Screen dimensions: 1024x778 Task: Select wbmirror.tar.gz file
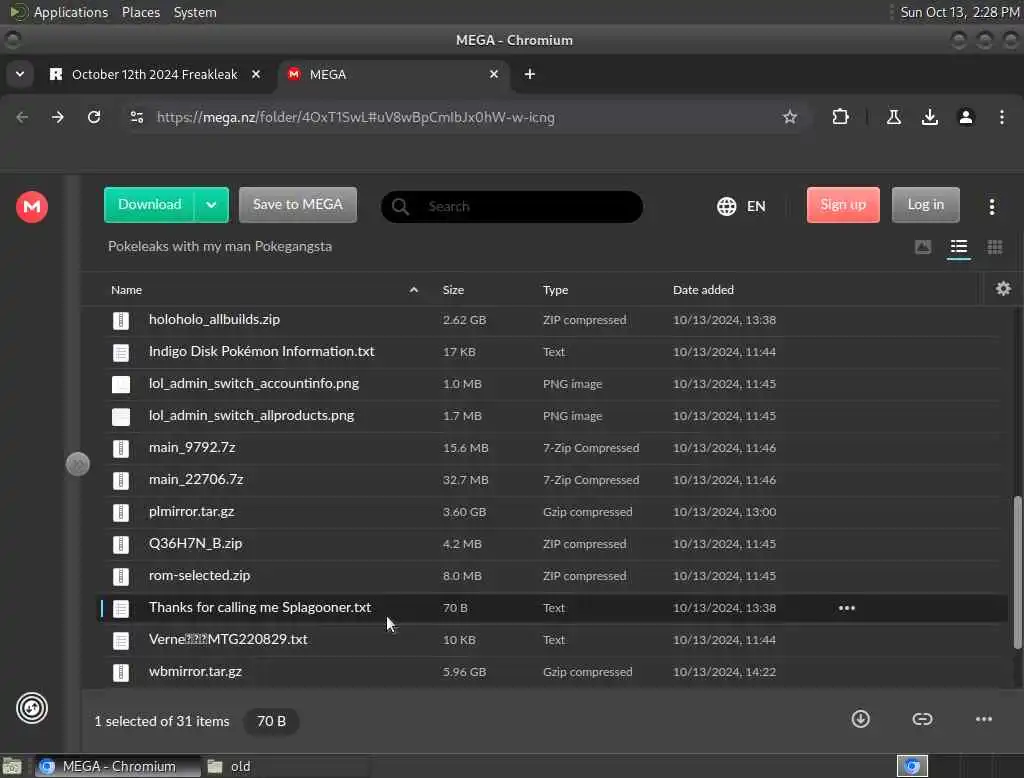coord(552,672)
